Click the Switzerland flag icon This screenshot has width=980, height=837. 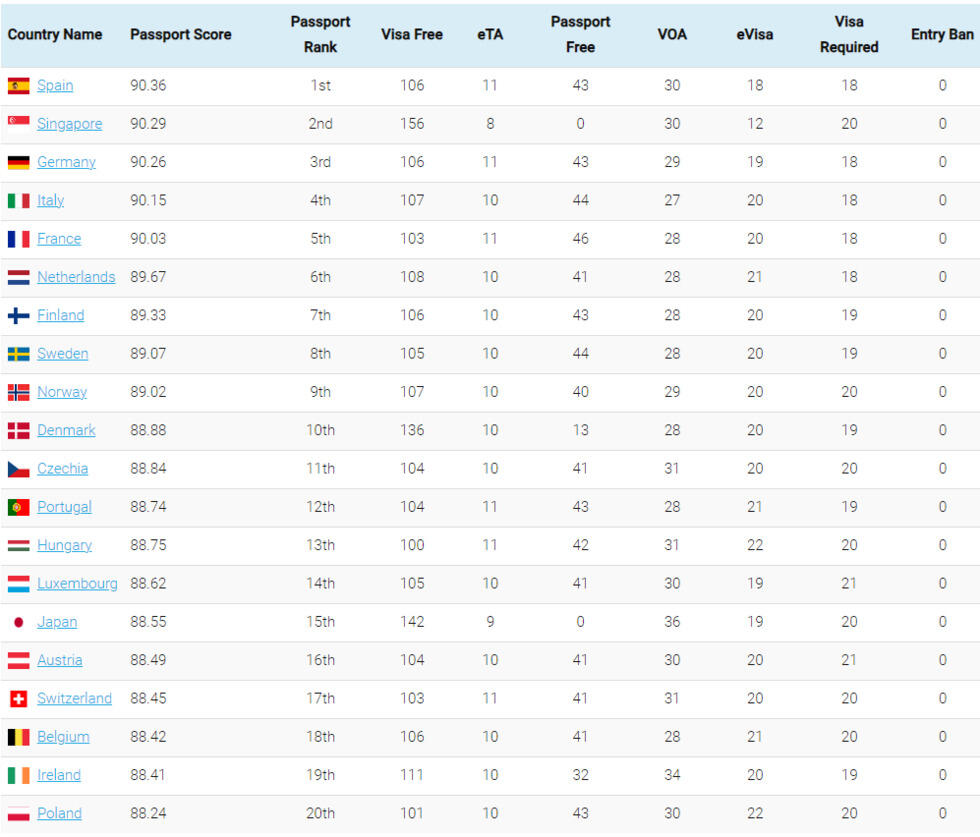click(x=18, y=699)
